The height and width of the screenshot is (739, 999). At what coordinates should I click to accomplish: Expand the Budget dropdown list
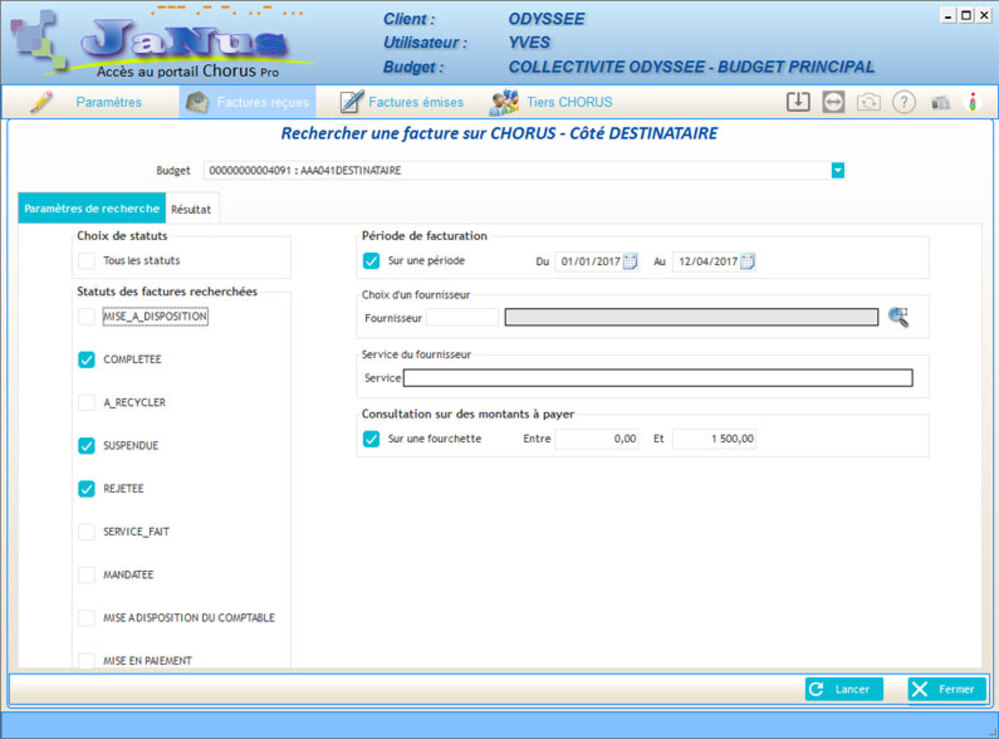pyautogui.click(x=837, y=171)
